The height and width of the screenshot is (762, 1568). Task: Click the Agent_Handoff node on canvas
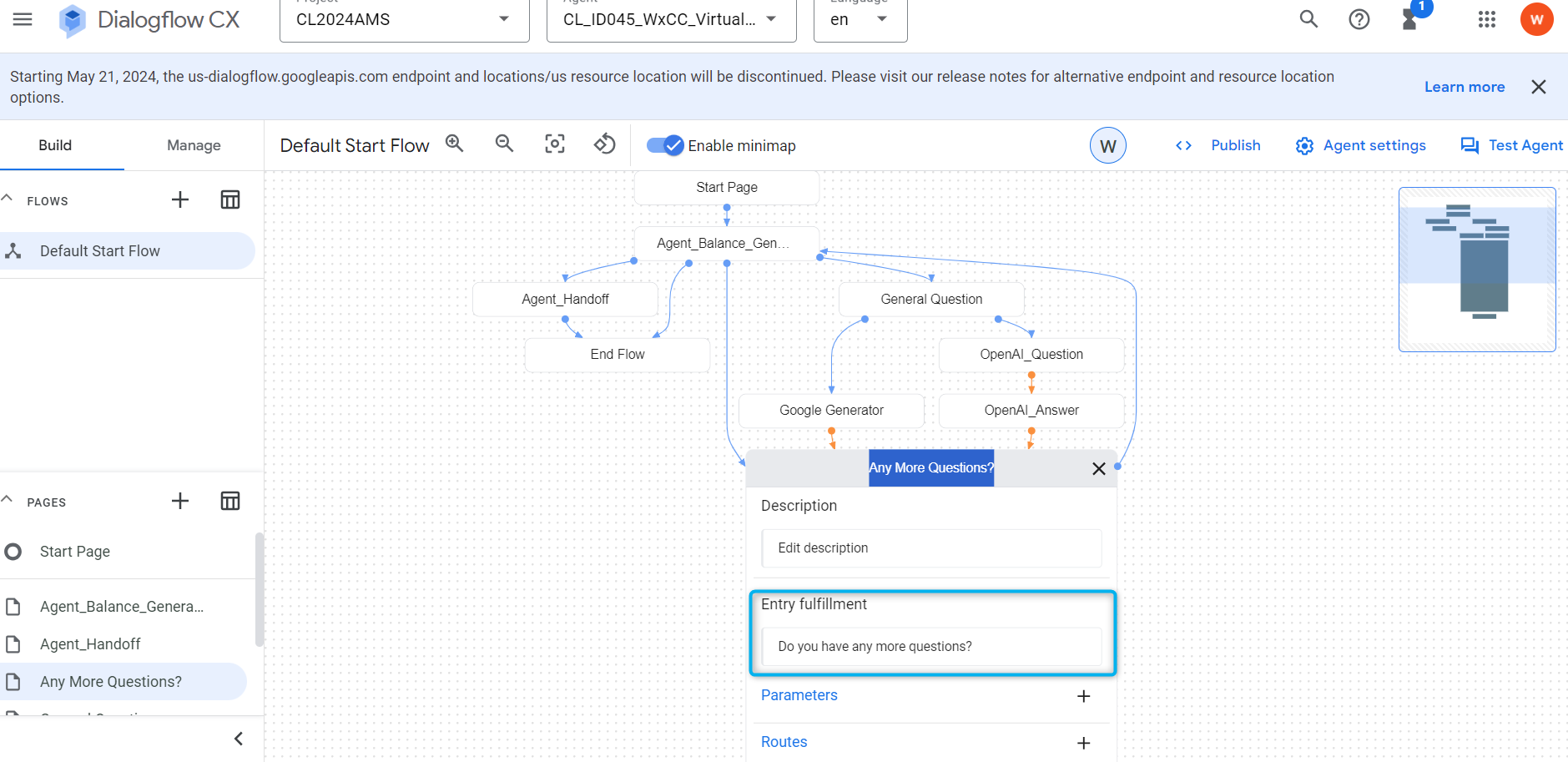pos(565,300)
